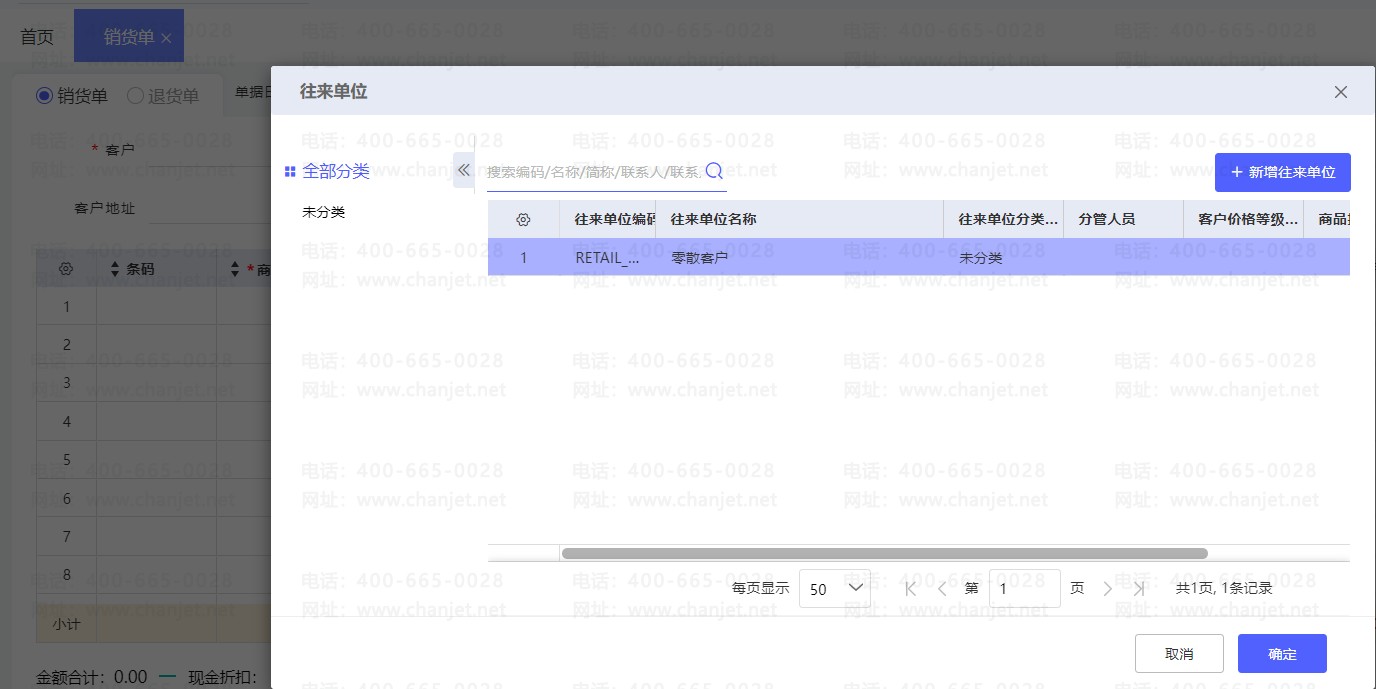
Task: Click the 取消 button
Action: (1179, 654)
